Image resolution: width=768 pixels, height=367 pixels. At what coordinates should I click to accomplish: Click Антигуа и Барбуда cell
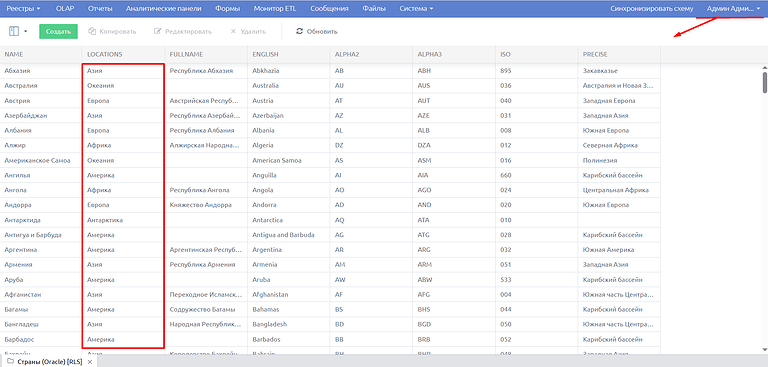(x=41, y=235)
